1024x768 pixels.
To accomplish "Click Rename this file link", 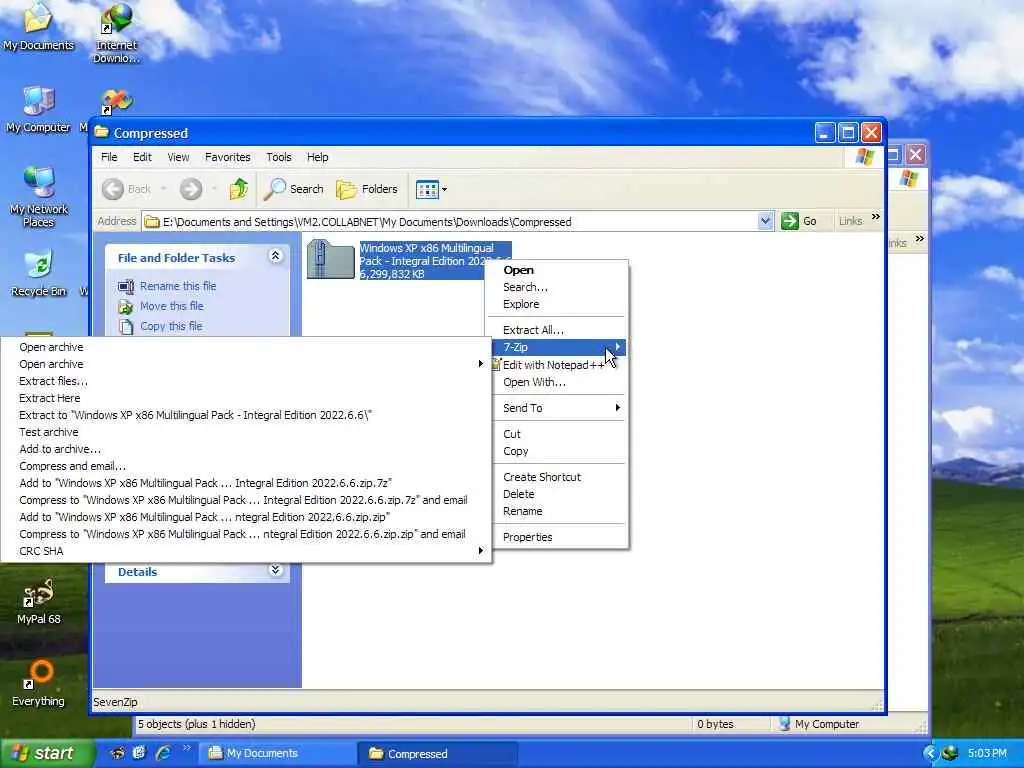I will [178, 286].
